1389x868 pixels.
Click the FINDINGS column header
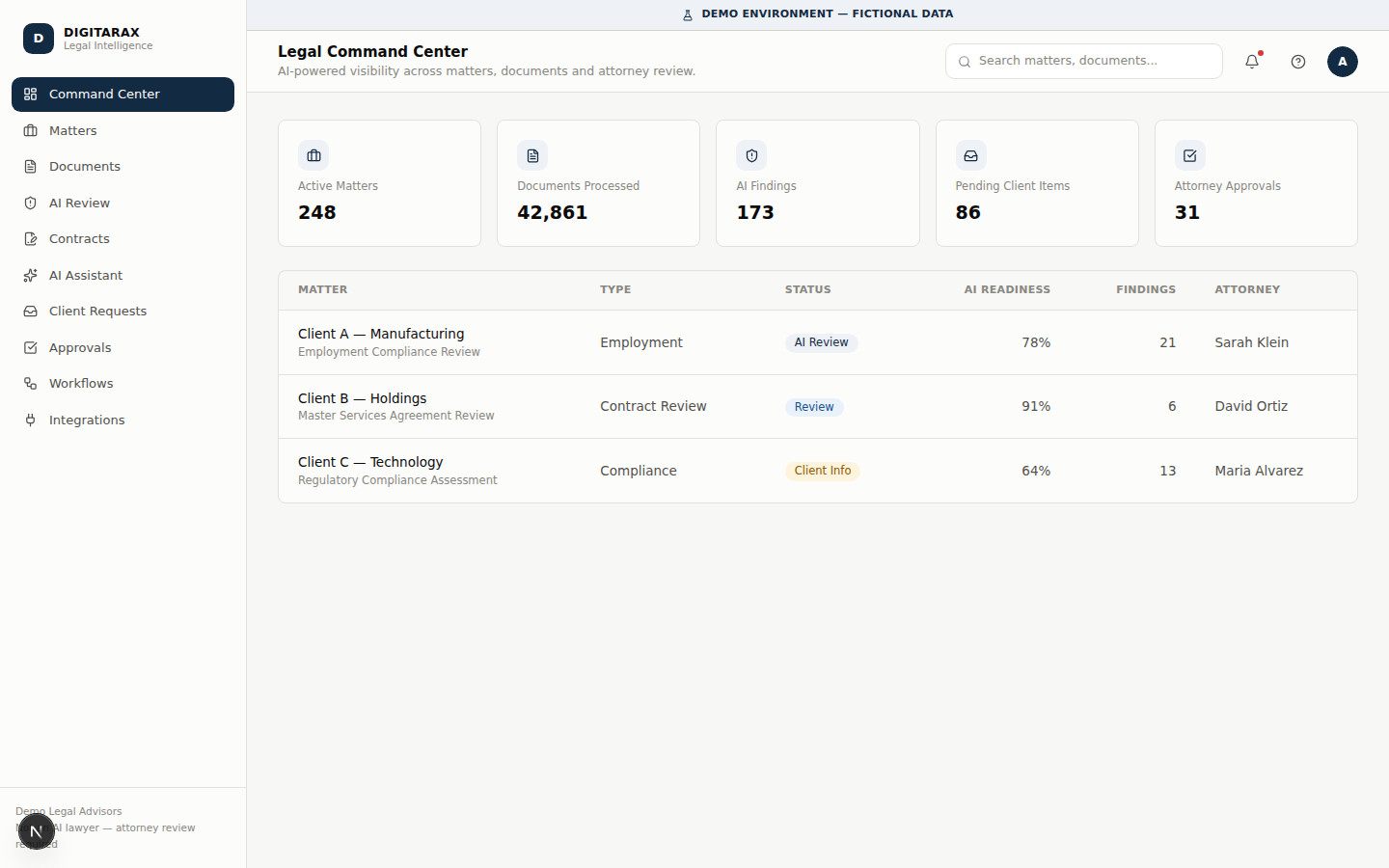(1146, 289)
